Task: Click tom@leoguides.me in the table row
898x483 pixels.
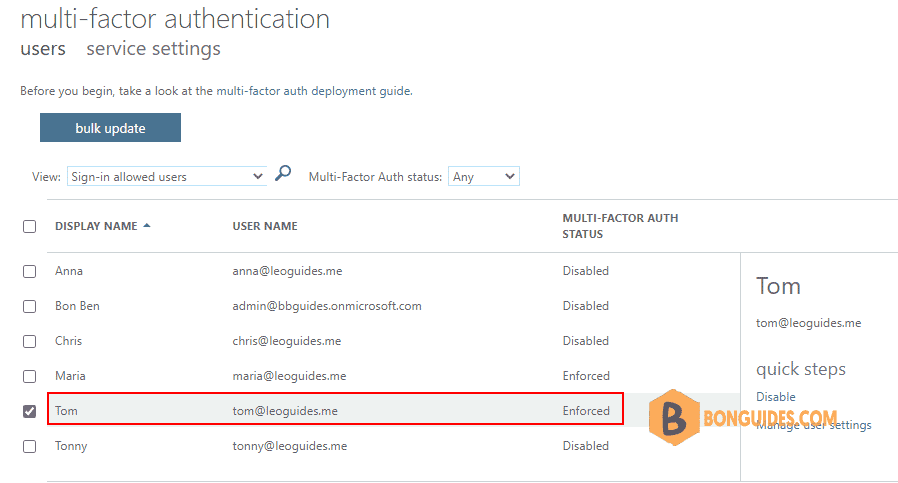Action: [x=285, y=410]
